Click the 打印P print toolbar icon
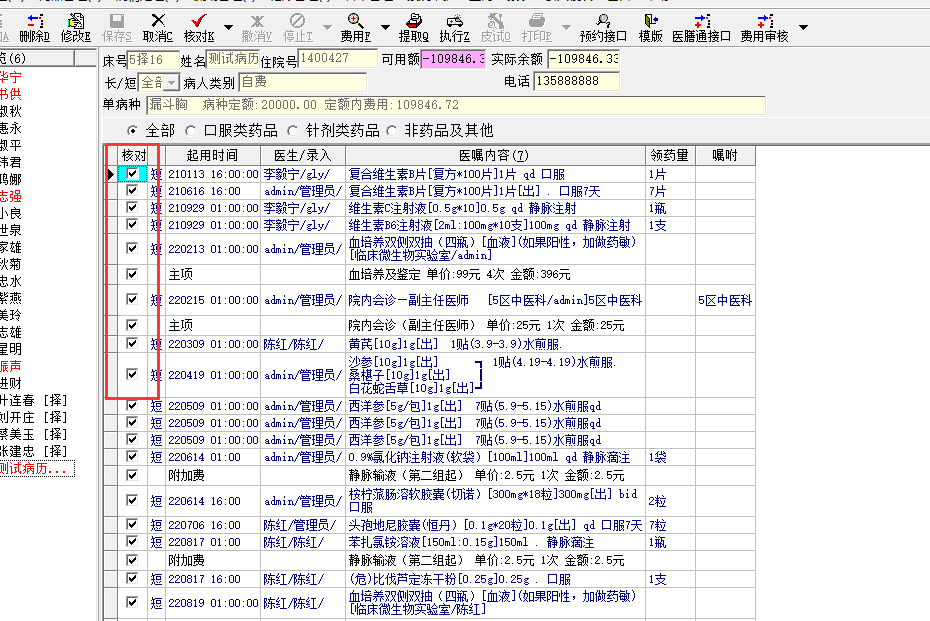 [536, 28]
